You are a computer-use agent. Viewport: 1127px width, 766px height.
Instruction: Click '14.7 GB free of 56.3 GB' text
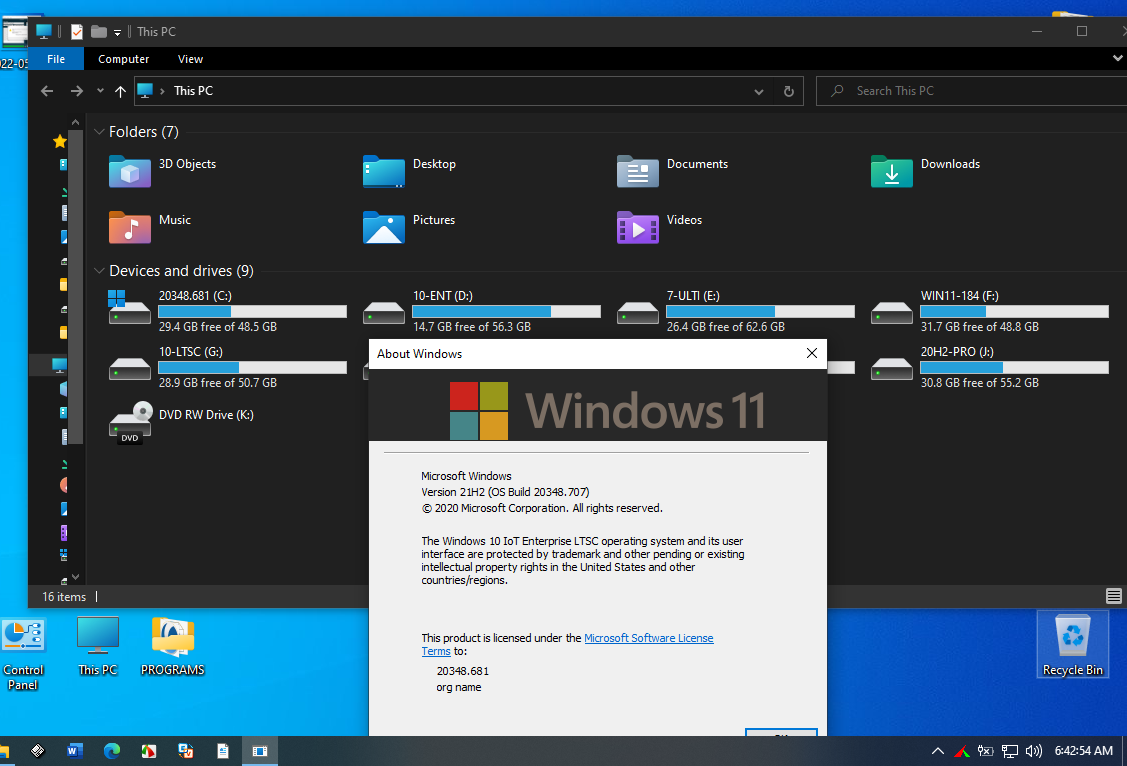coord(472,327)
